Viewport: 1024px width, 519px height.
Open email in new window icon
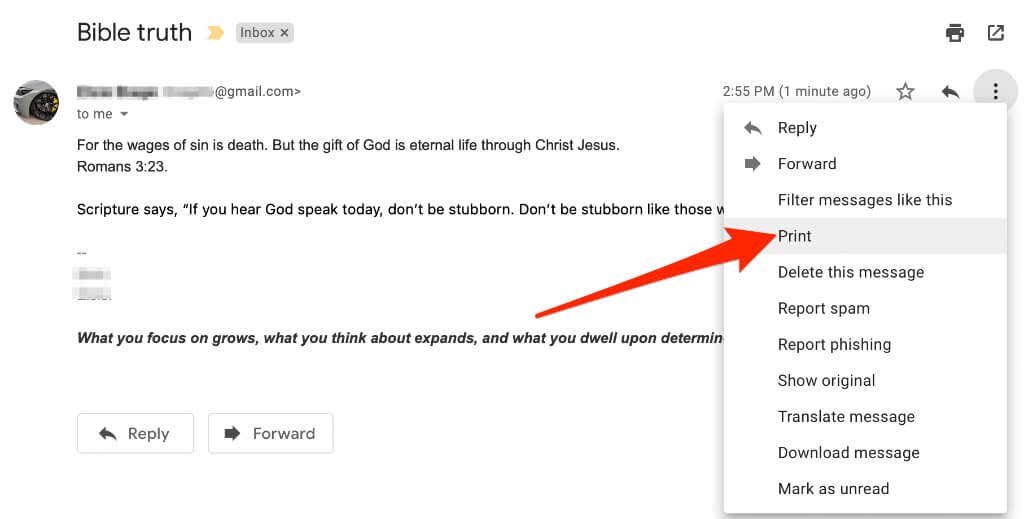[x=996, y=33]
